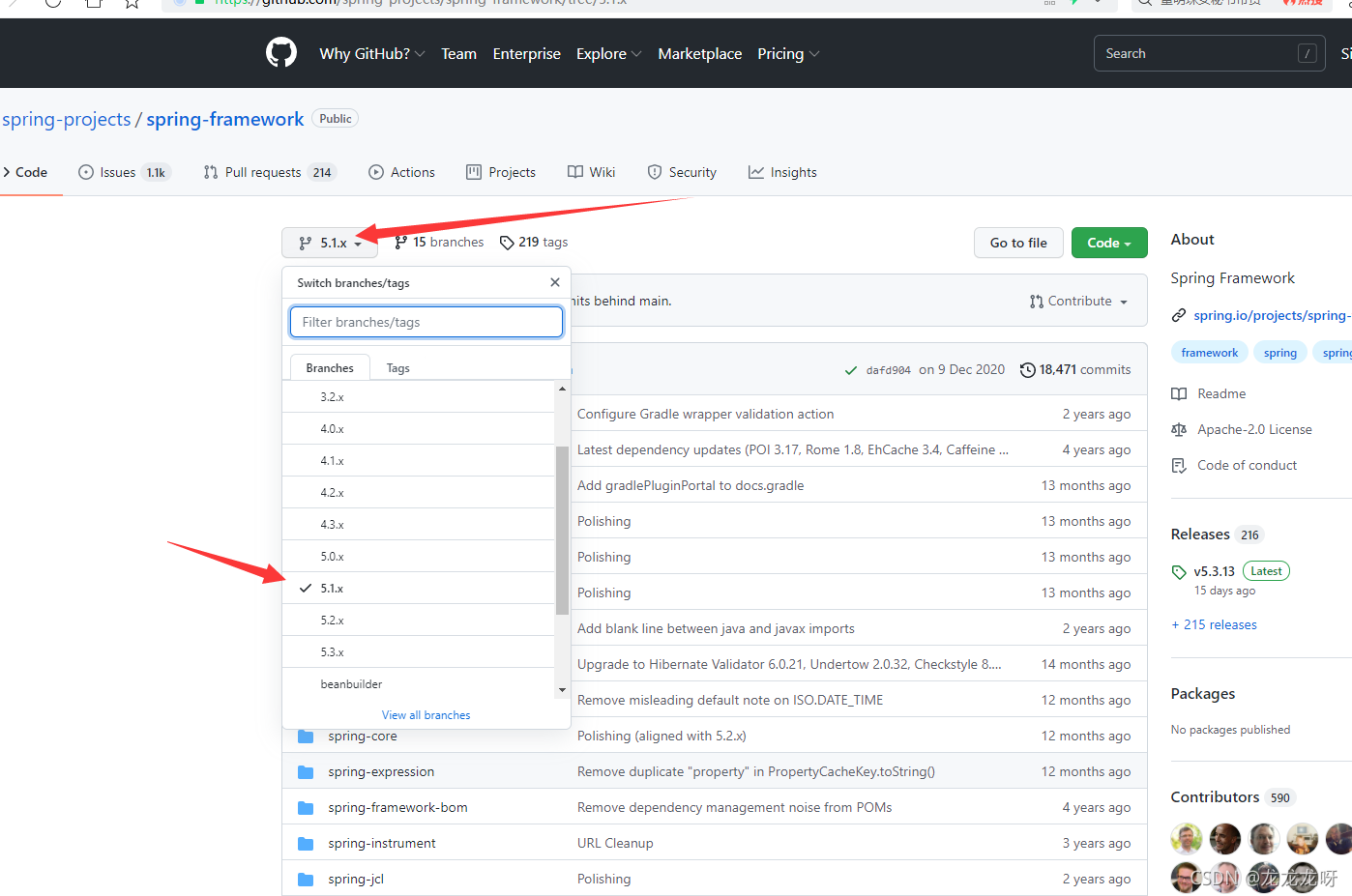Choose branch 5.0.x from the list
The image size is (1352, 896).
(x=418, y=557)
